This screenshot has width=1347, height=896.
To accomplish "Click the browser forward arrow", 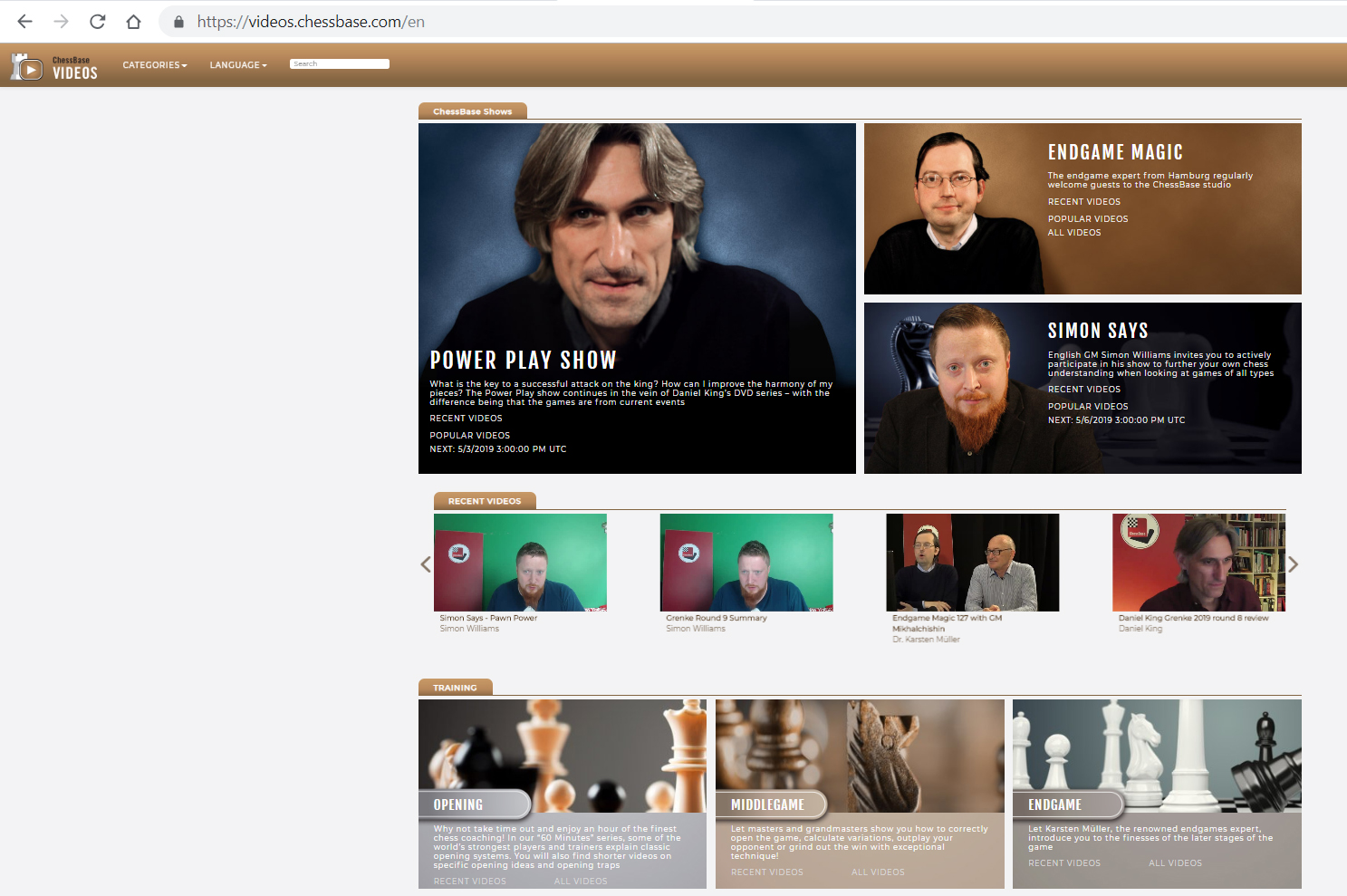I will [62, 22].
